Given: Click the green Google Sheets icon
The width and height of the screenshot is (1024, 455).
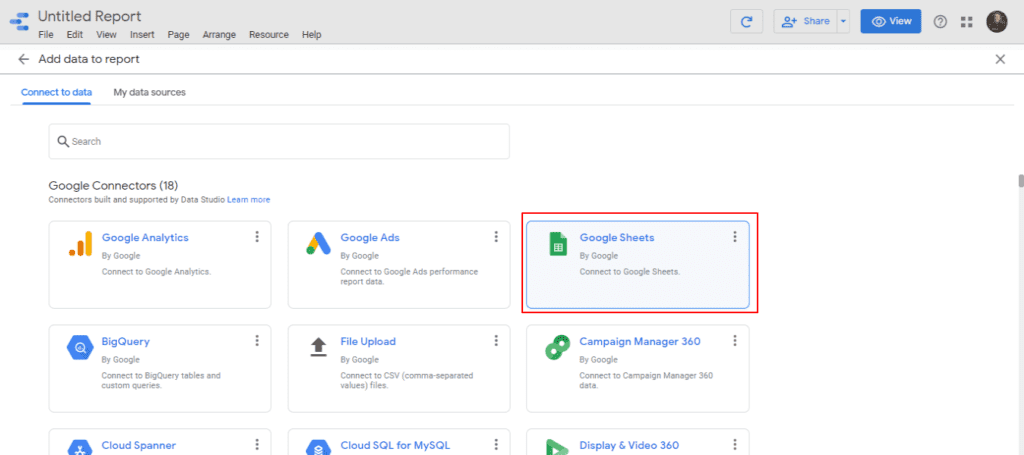Looking at the screenshot, I should click(558, 243).
